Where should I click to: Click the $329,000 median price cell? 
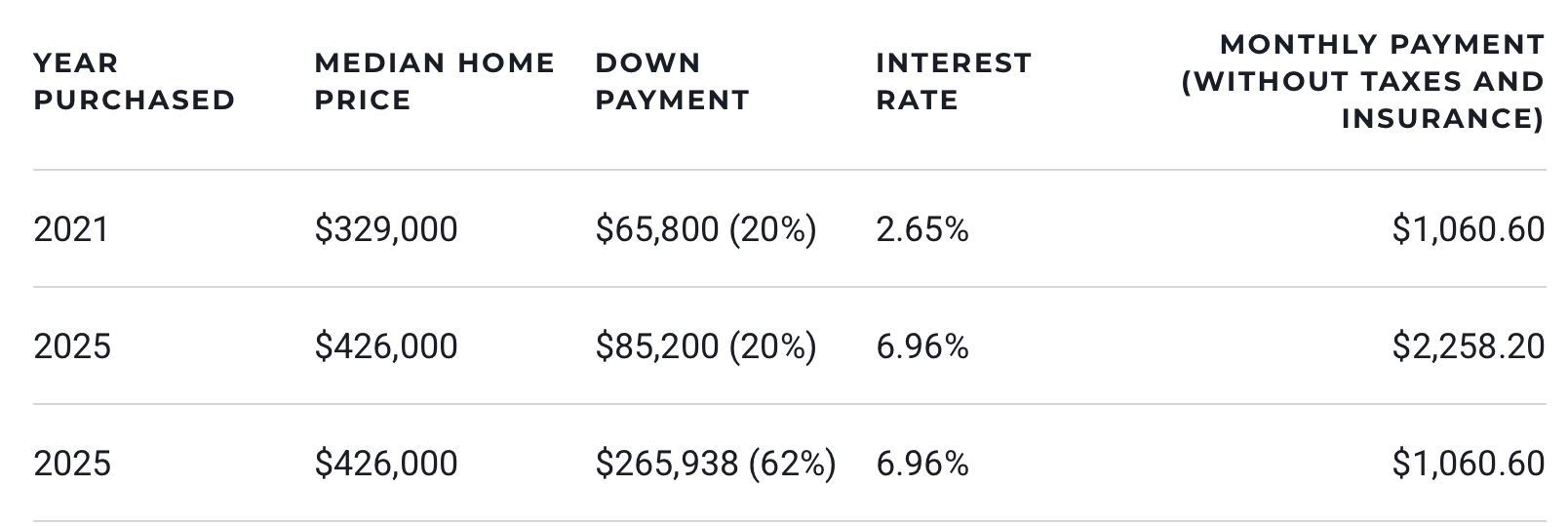point(386,229)
